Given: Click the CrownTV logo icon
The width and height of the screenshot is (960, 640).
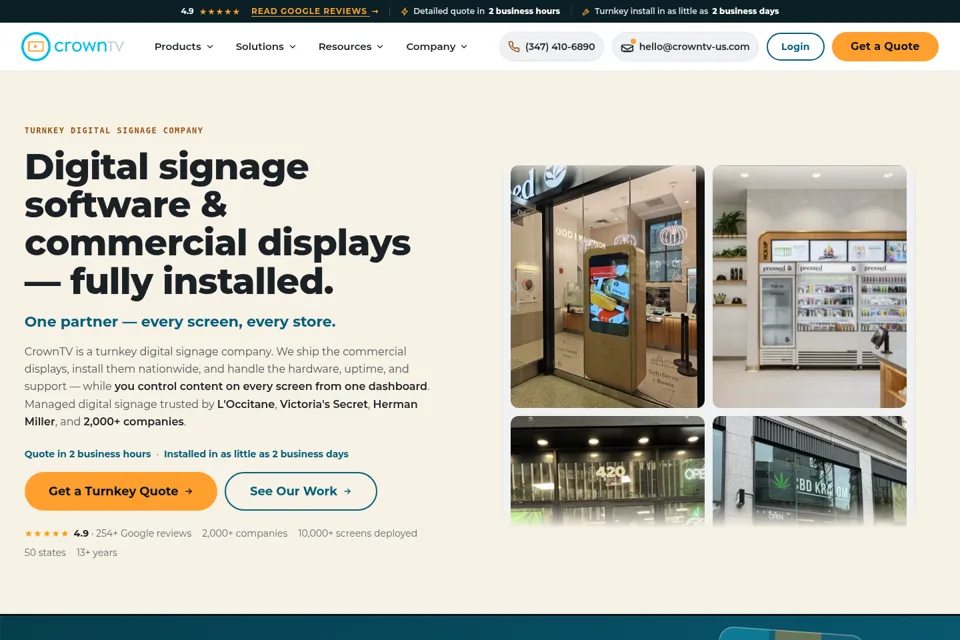Looking at the screenshot, I should tap(36, 47).
